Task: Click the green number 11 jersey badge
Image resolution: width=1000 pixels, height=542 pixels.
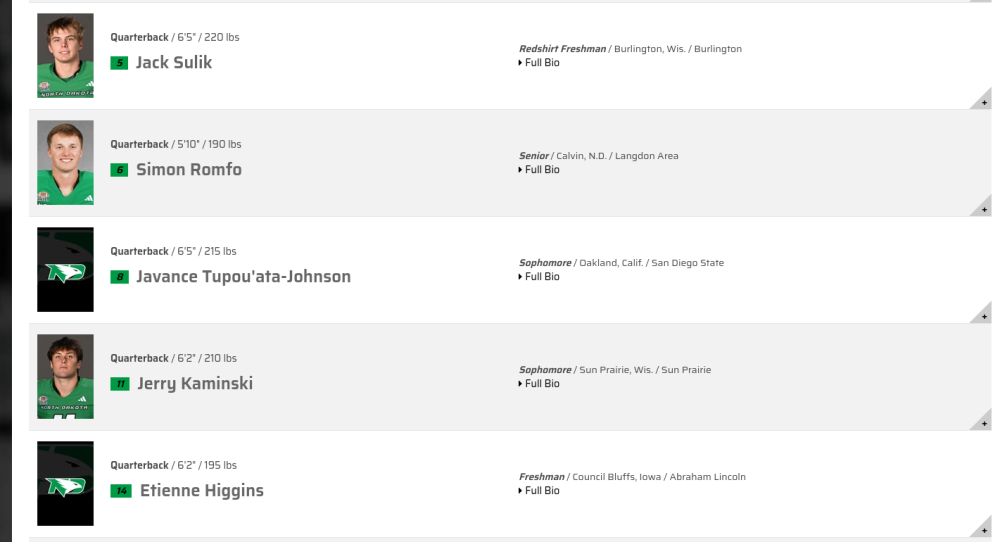Action: [x=121, y=384]
